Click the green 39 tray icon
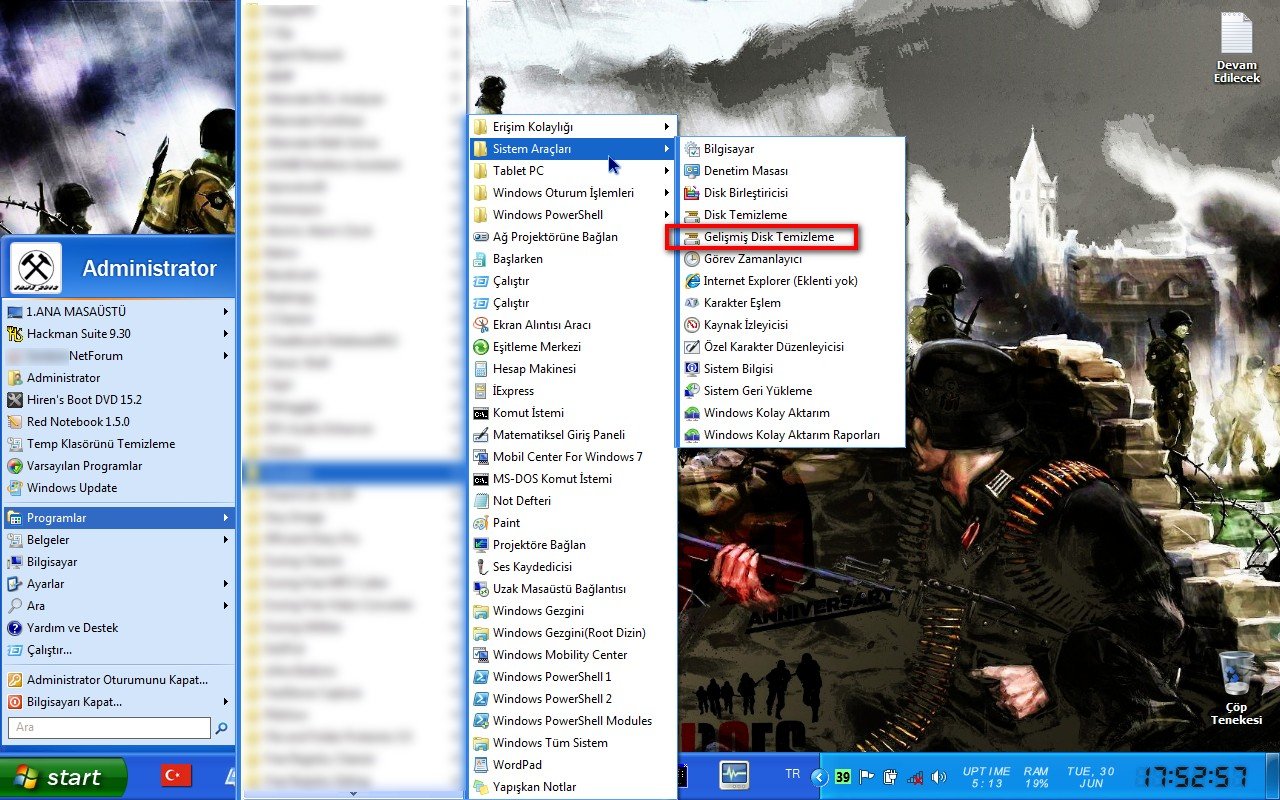This screenshot has height=800, width=1280. (843, 777)
